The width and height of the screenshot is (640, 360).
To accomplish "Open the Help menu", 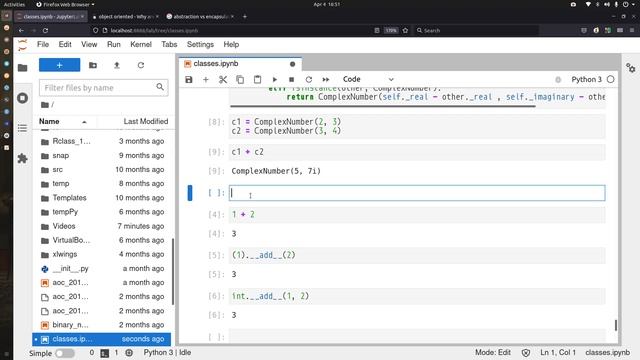I will (x=231, y=44).
